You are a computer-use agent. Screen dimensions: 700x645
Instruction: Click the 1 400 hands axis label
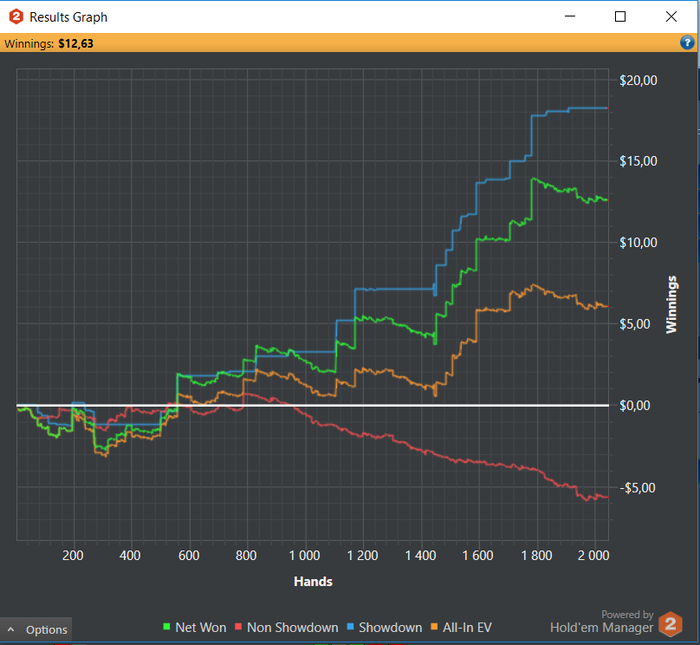click(x=421, y=555)
